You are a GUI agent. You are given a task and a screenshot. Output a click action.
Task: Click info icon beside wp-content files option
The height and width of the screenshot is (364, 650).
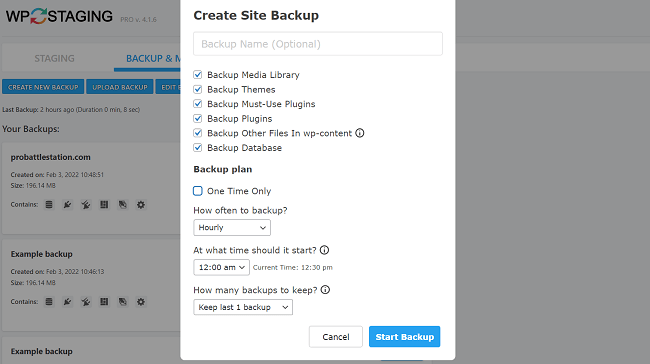(360, 133)
